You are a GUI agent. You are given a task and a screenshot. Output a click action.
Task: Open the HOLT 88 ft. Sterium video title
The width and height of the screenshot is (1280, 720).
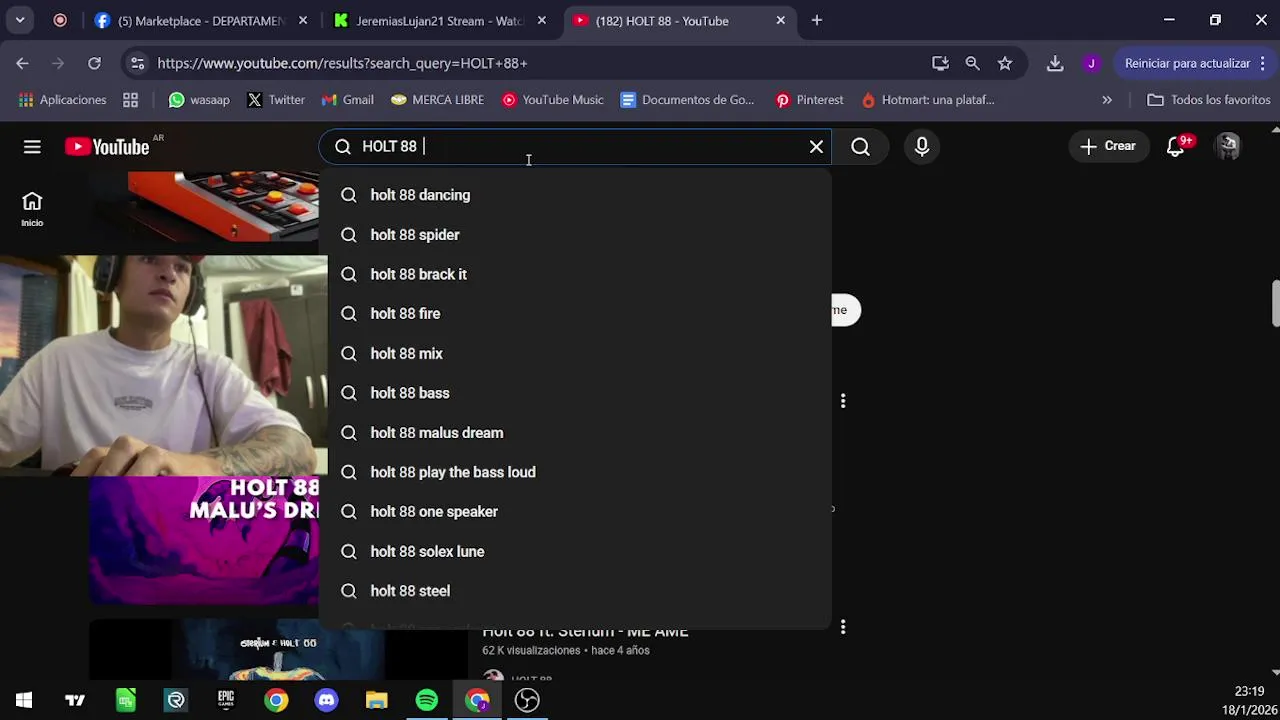[x=585, y=633]
